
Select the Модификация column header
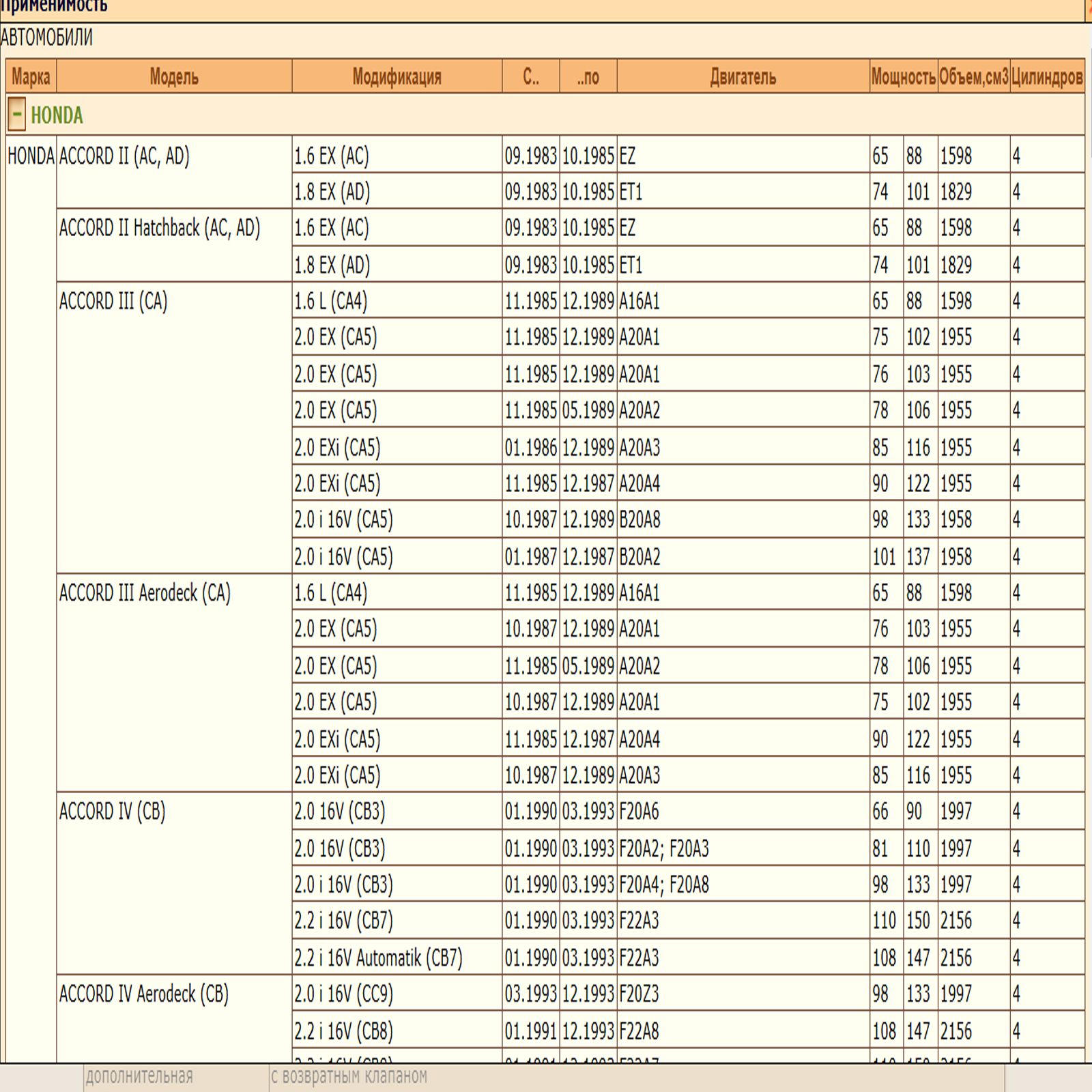[x=397, y=76]
